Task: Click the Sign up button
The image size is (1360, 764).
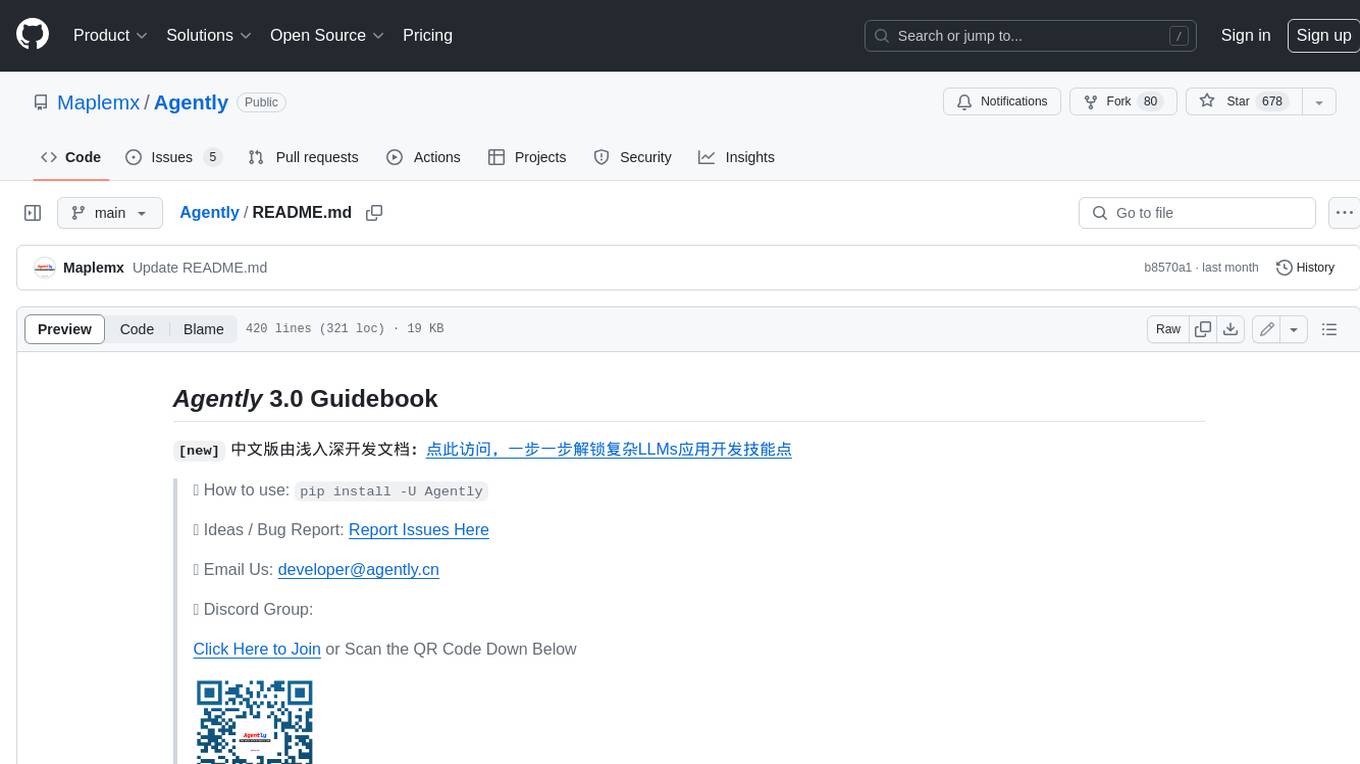Action: click(1323, 35)
